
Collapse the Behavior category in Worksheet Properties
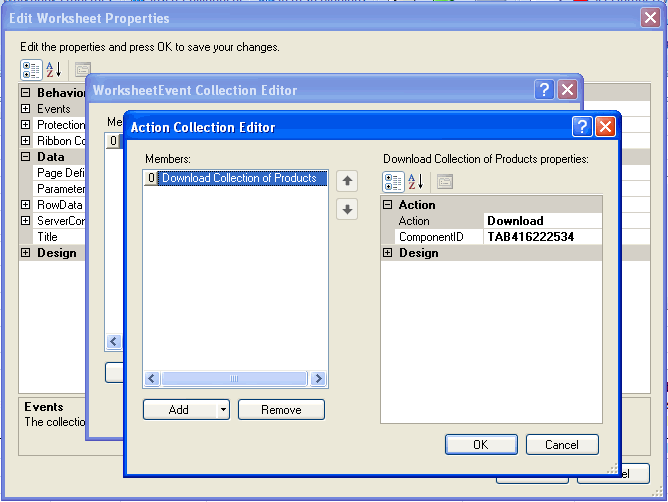pos(26,92)
